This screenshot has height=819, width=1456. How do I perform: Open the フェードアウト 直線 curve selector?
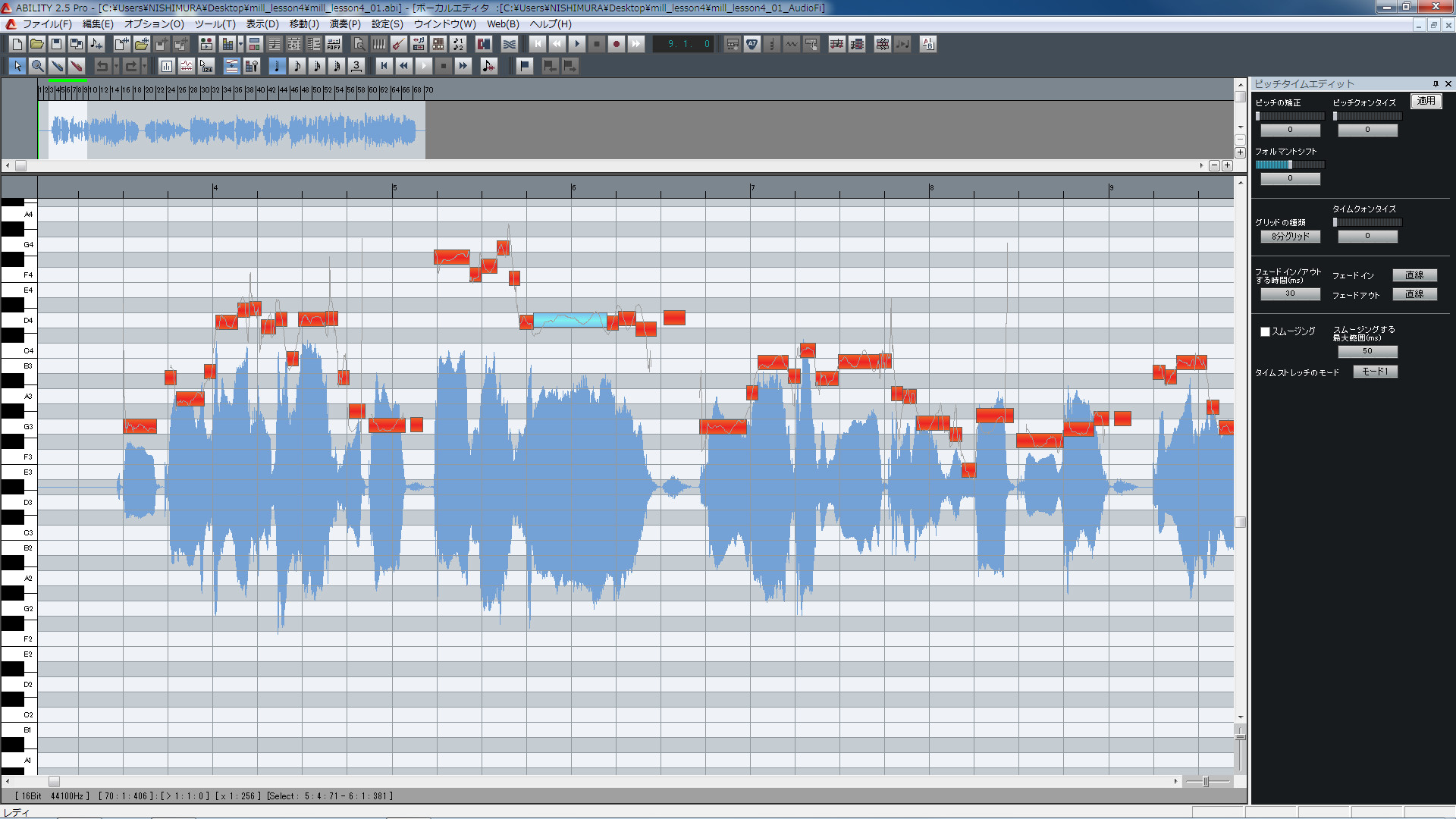click(1414, 294)
